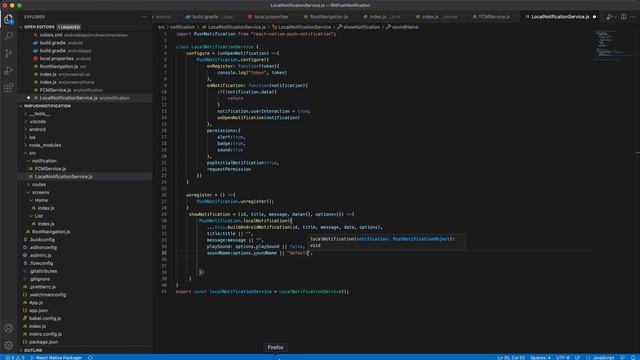The width and height of the screenshot is (640, 360).
Task: Expand the ios folder
Action: pyautogui.click(x=32, y=137)
